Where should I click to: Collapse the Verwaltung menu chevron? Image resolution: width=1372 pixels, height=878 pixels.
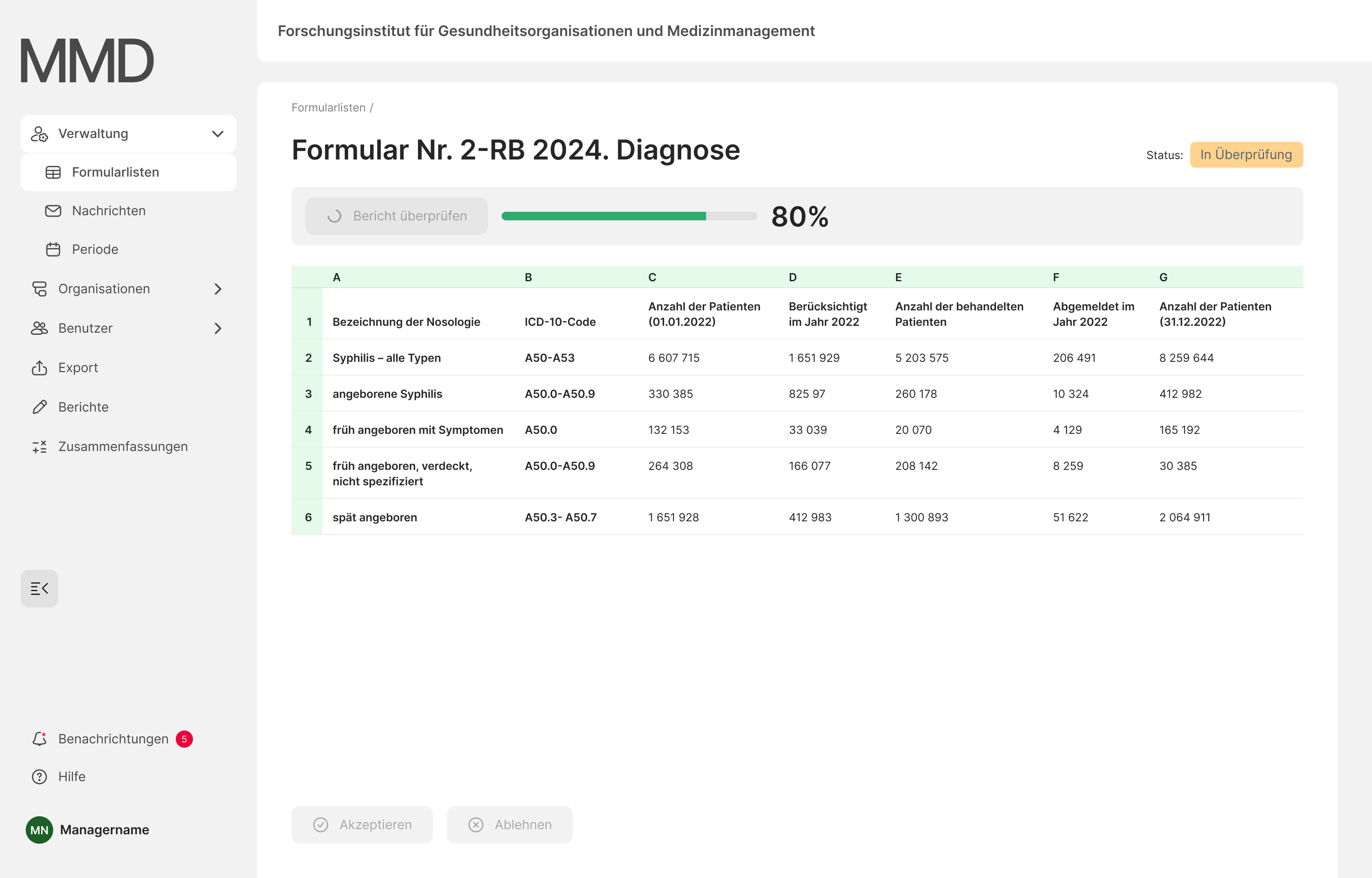tap(217, 134)
